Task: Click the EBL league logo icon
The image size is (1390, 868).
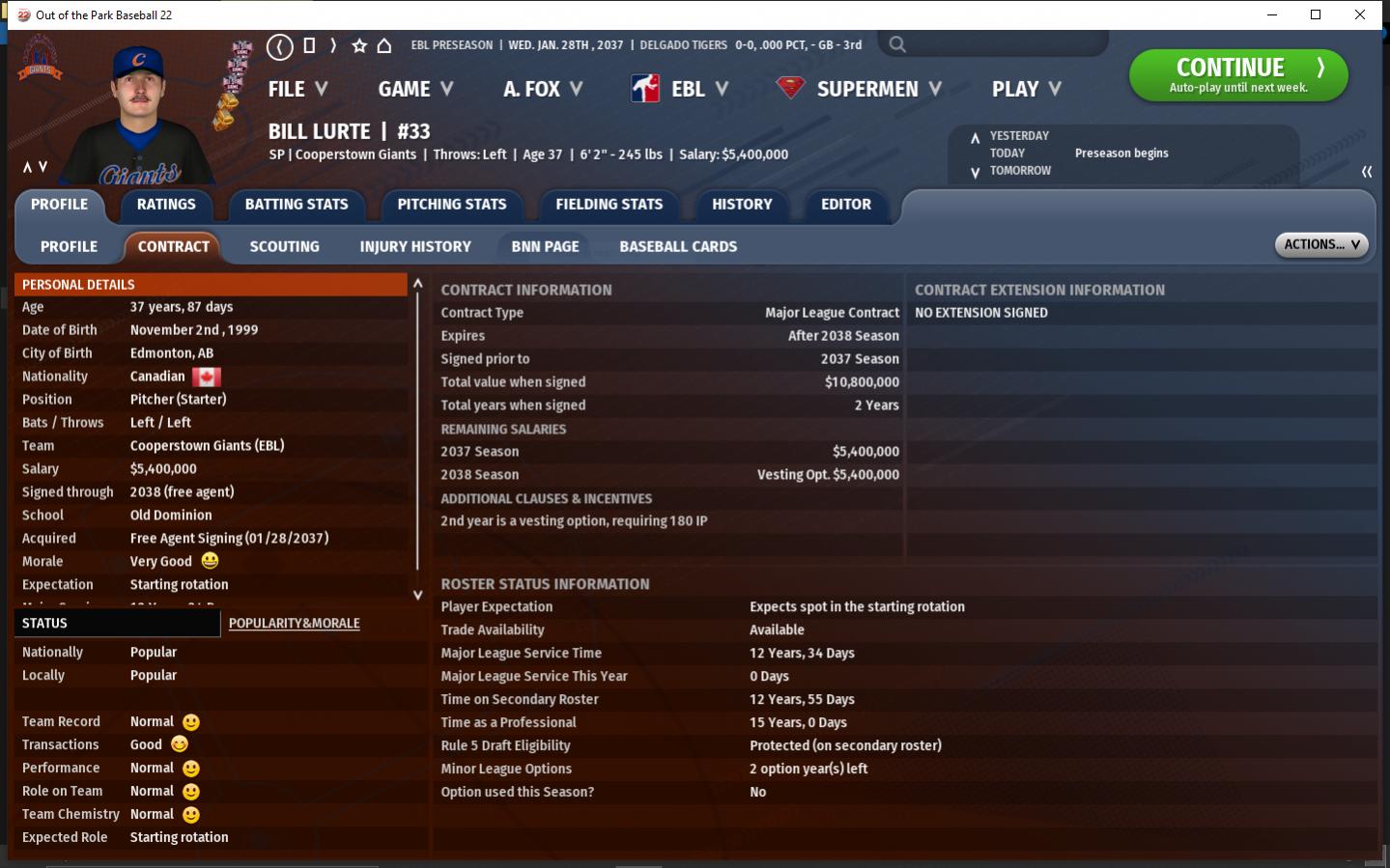Action: (x=645, y=89)
